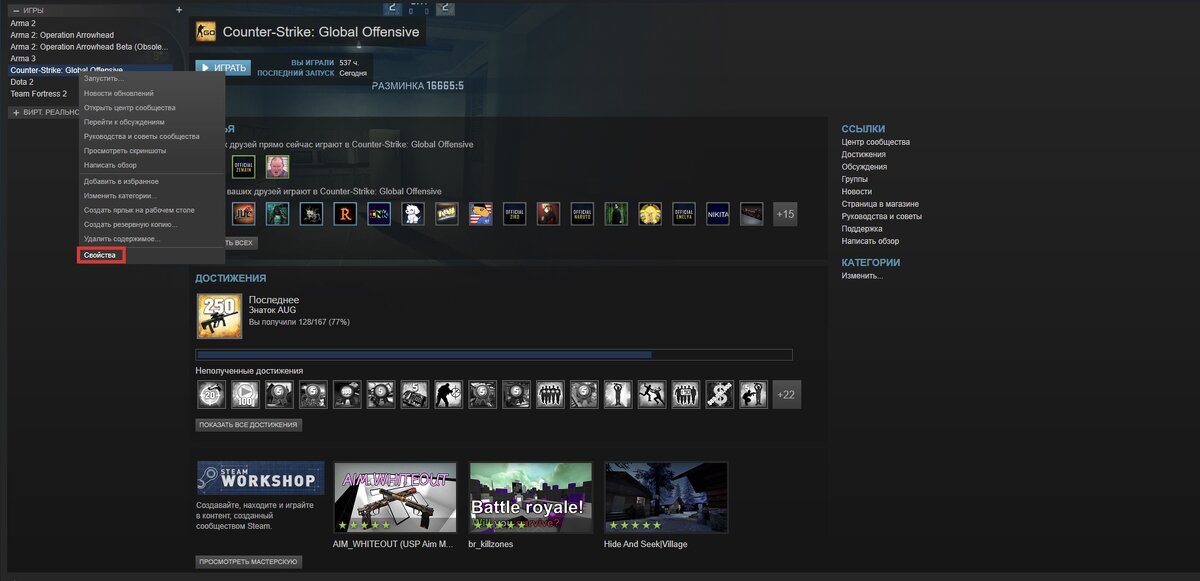Click the achievements progress bar
This screenshot has width=1200, height=581.
click(494, 354)
